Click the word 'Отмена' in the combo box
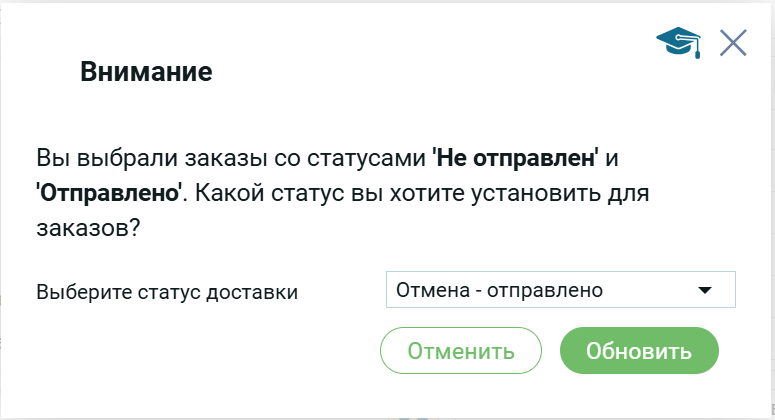775x420 pixels. pyautogui.click(x=431, y=290)
